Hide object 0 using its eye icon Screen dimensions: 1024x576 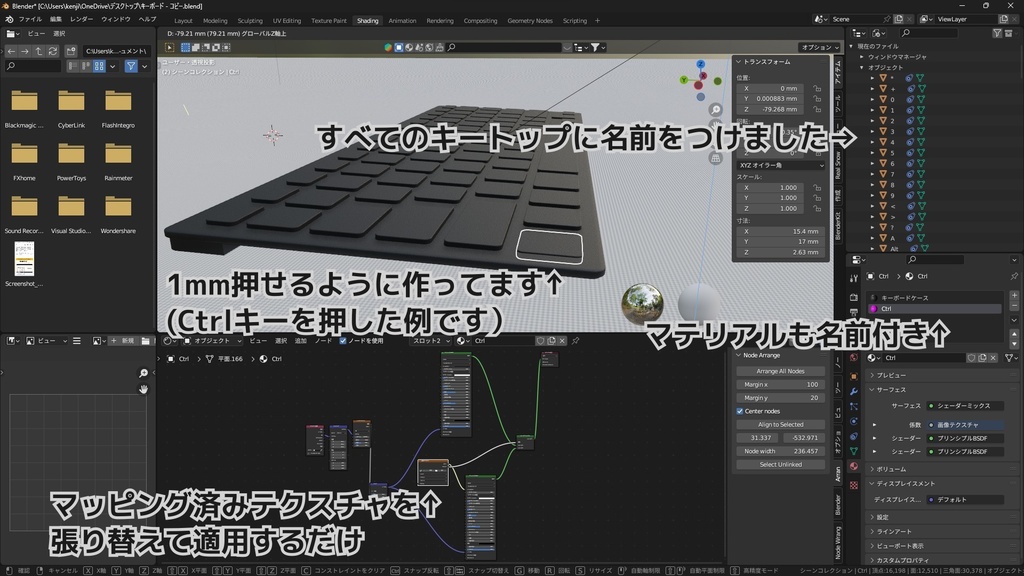click(x=909, y=99)
